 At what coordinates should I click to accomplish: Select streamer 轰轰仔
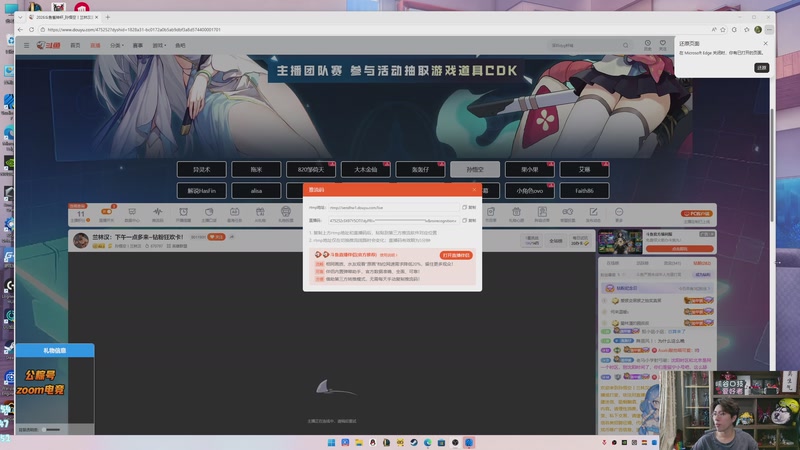click(x=420, y=169)
